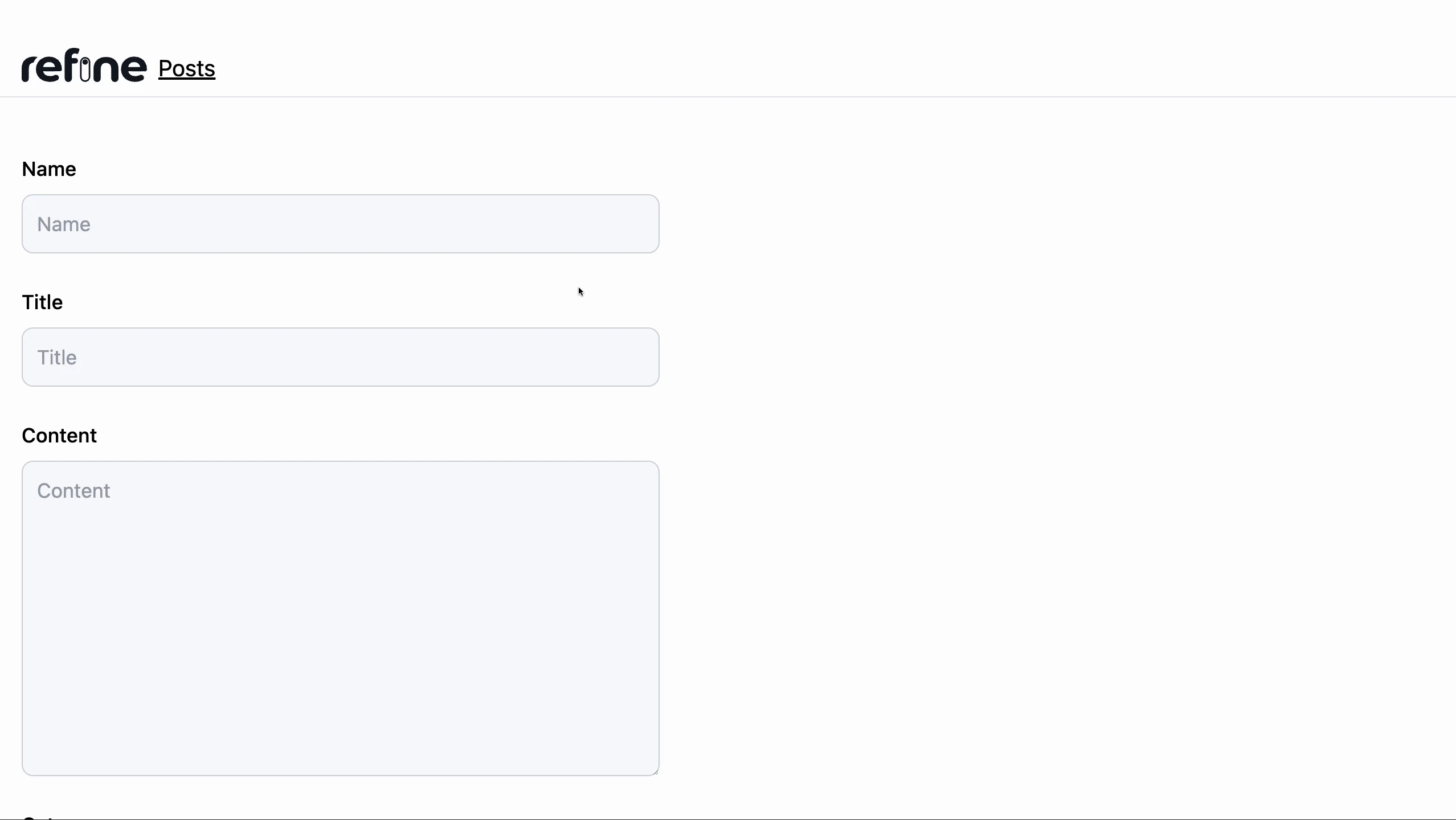
Task: Navigate to Posts via the underlined header link
Action: [x=186, y=68]
